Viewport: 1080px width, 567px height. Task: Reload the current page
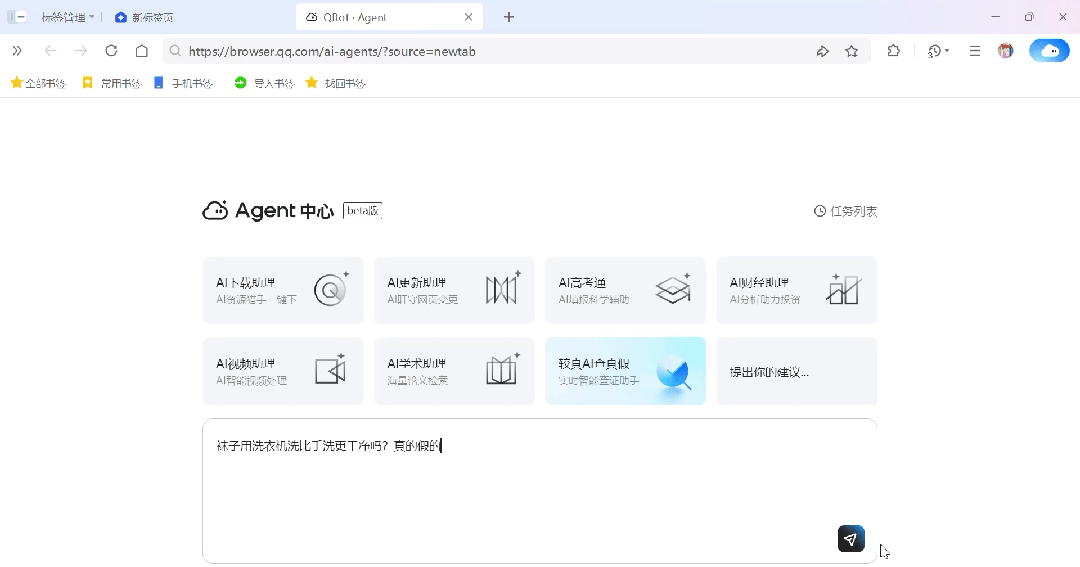112,51
